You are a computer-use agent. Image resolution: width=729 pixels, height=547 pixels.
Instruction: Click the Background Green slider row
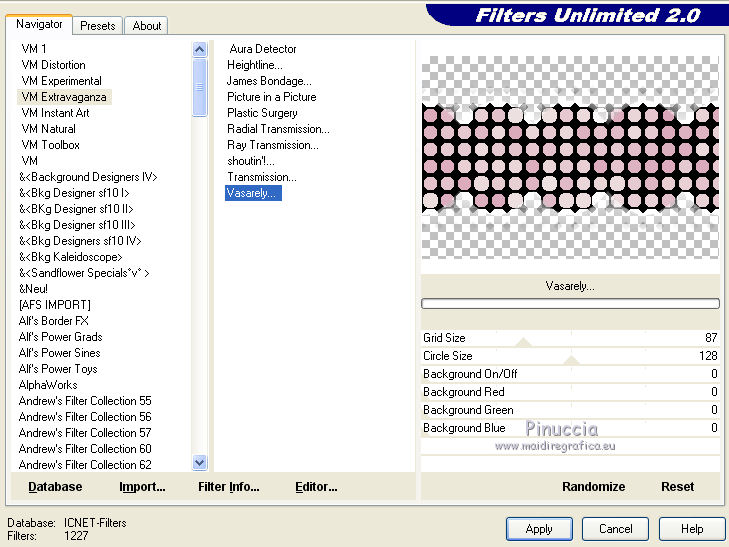570,410
